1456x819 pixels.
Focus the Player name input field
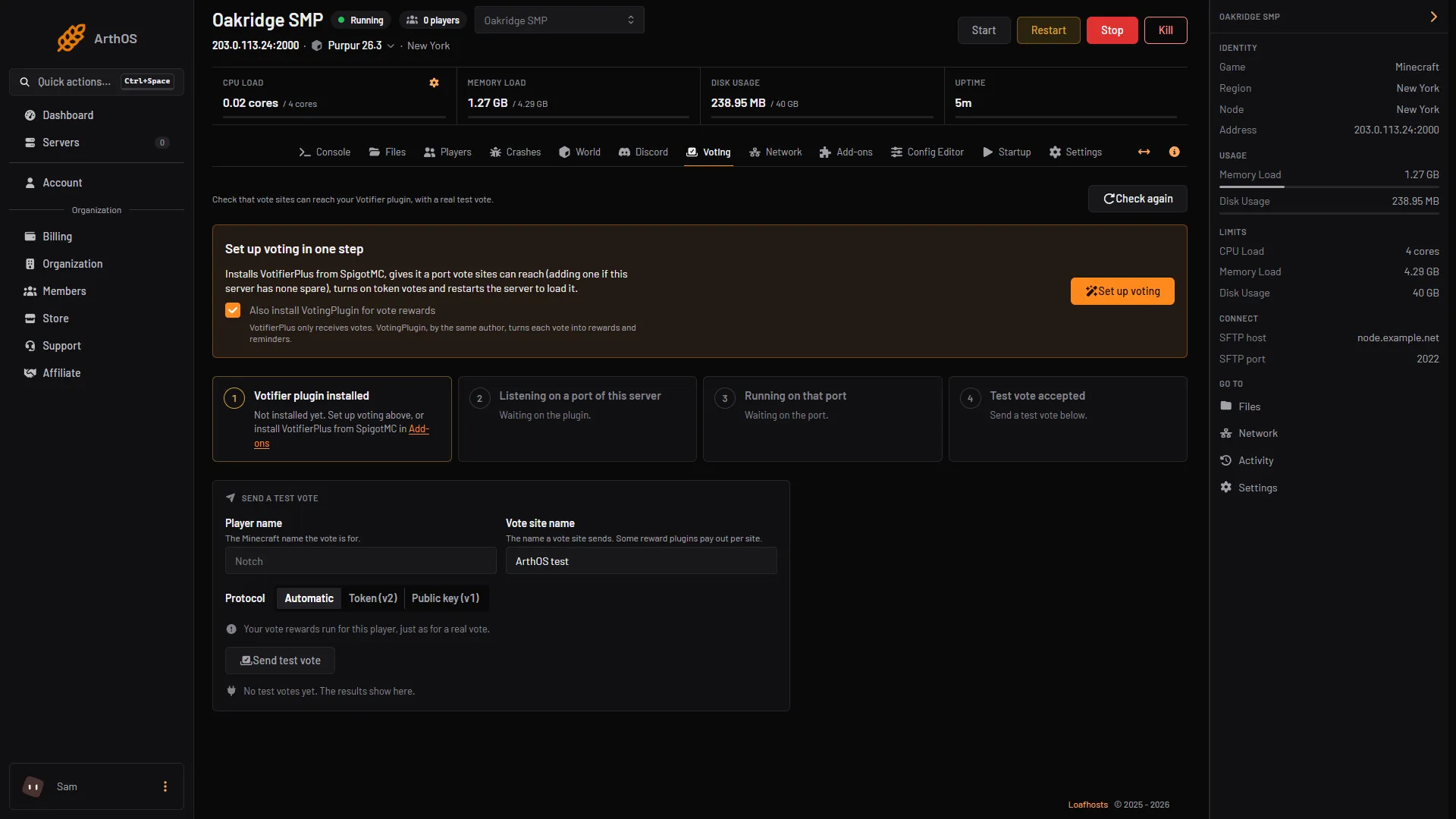tap(360, 561)
